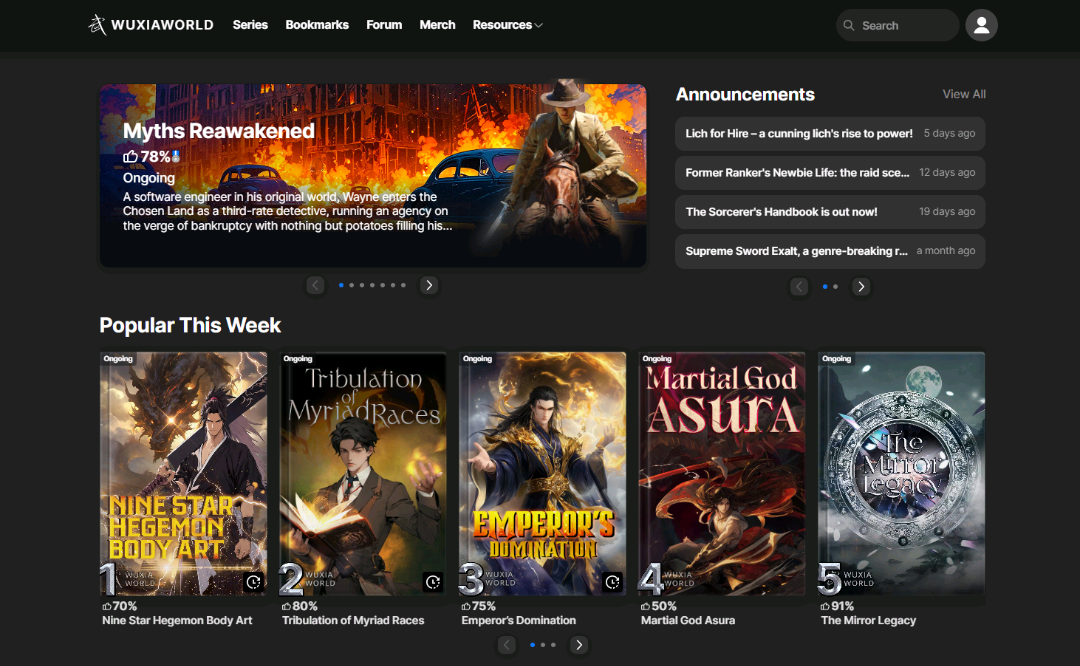
Task: Open The Mirror Legacy cover thumbnail
Action: pyautogui.click(x=901, y=473)
